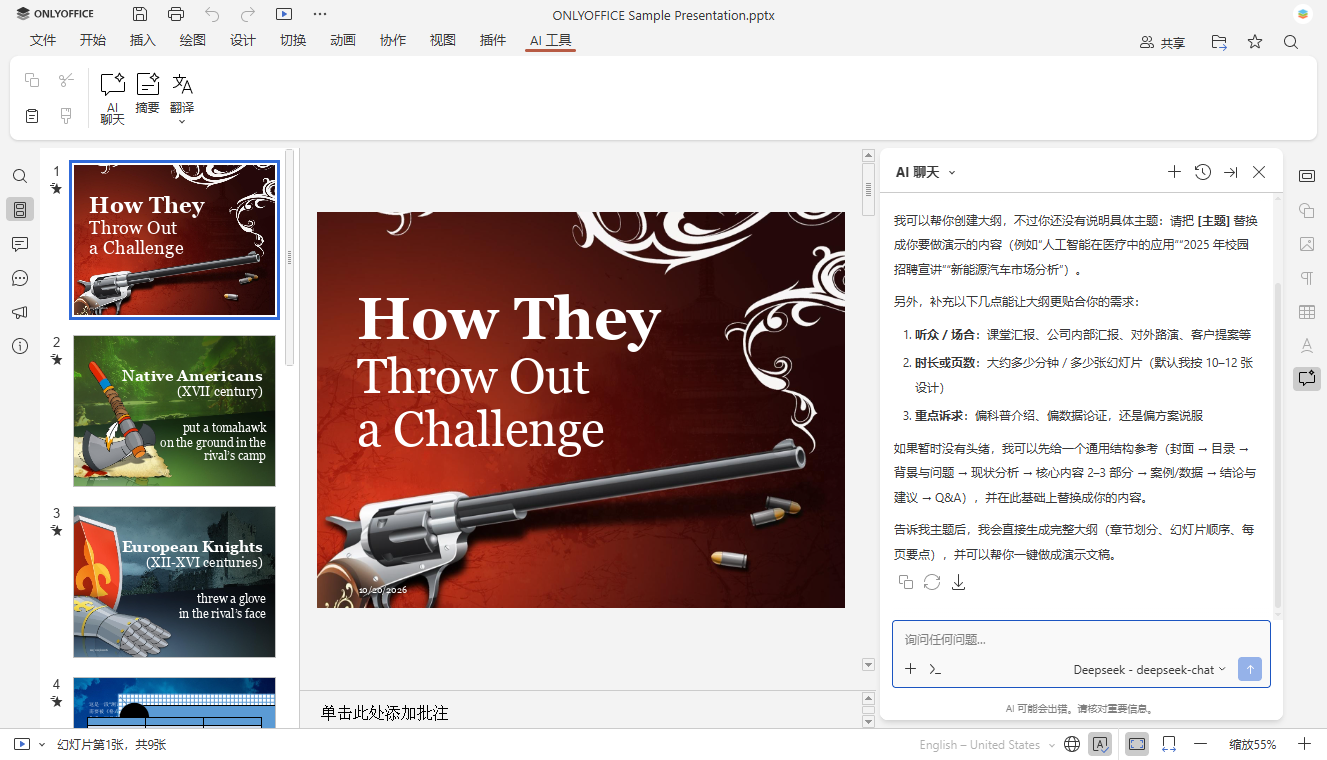Save the presentation with the floppy disk icon
Image resolution: width=1327 pixels, height=760 pixels.
click(140, 14)
